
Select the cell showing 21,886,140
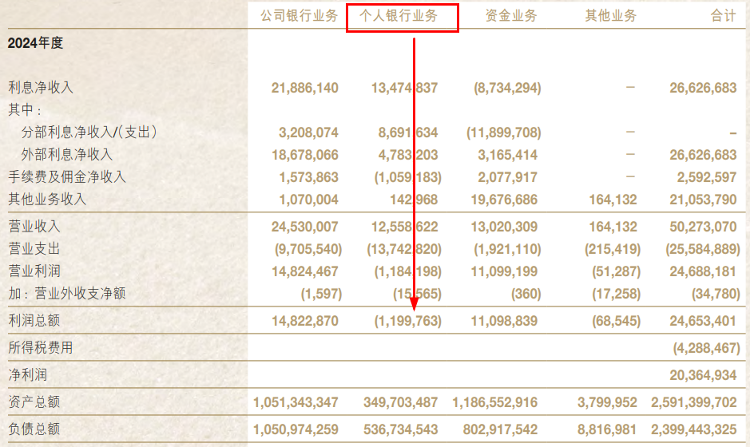pyautogui.click(x=305, y=88)
